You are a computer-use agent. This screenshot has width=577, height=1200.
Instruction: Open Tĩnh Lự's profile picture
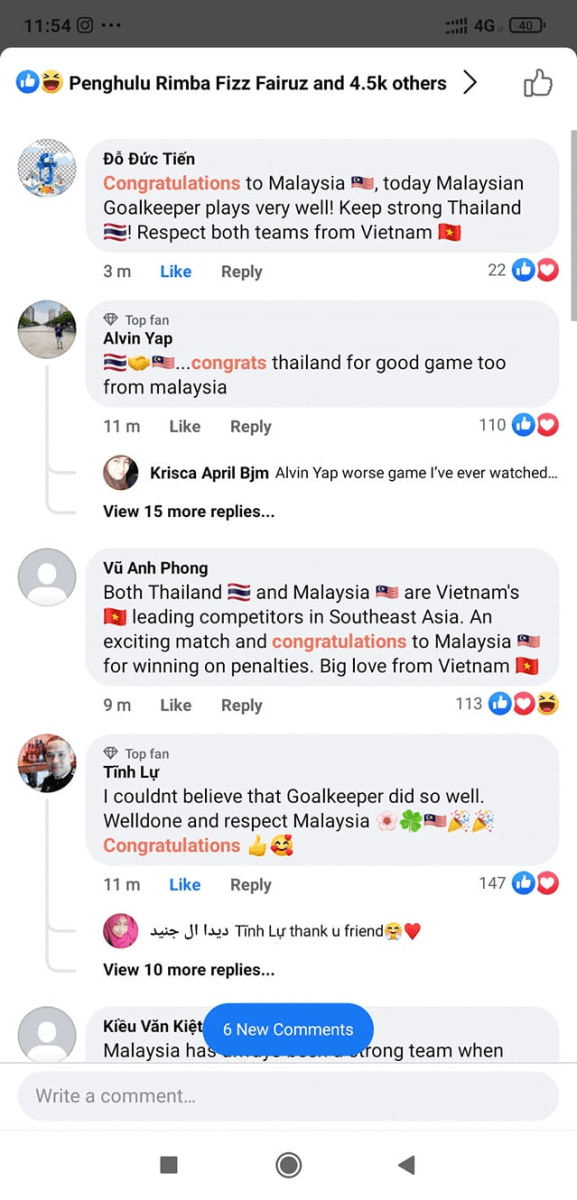[47, 764]
